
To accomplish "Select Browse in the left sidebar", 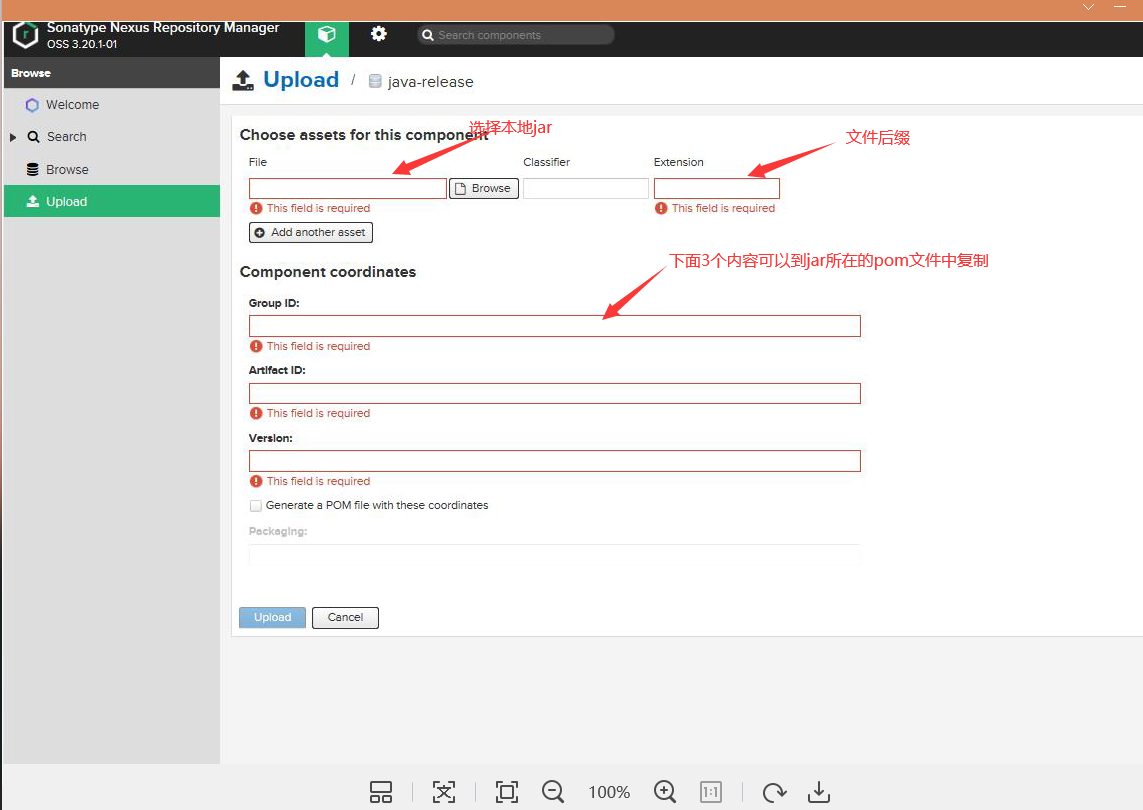I will pos(66,169).
